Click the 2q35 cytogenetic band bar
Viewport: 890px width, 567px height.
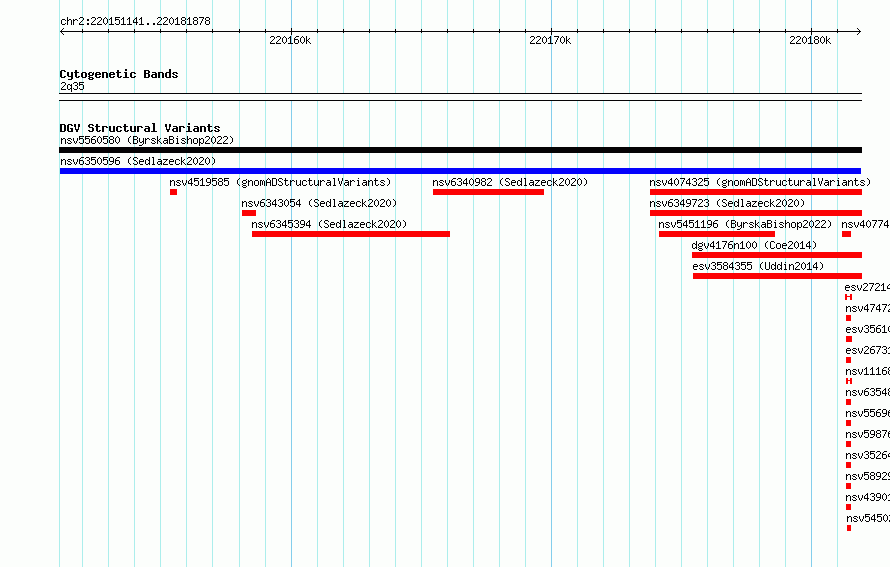coord(460,97)
